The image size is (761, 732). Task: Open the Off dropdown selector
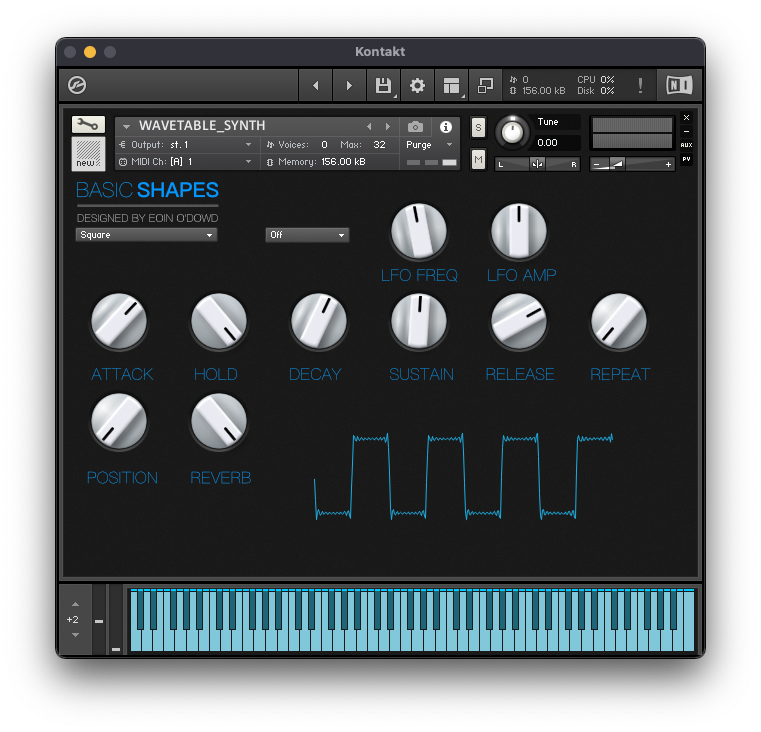click(x=307, y=235)
